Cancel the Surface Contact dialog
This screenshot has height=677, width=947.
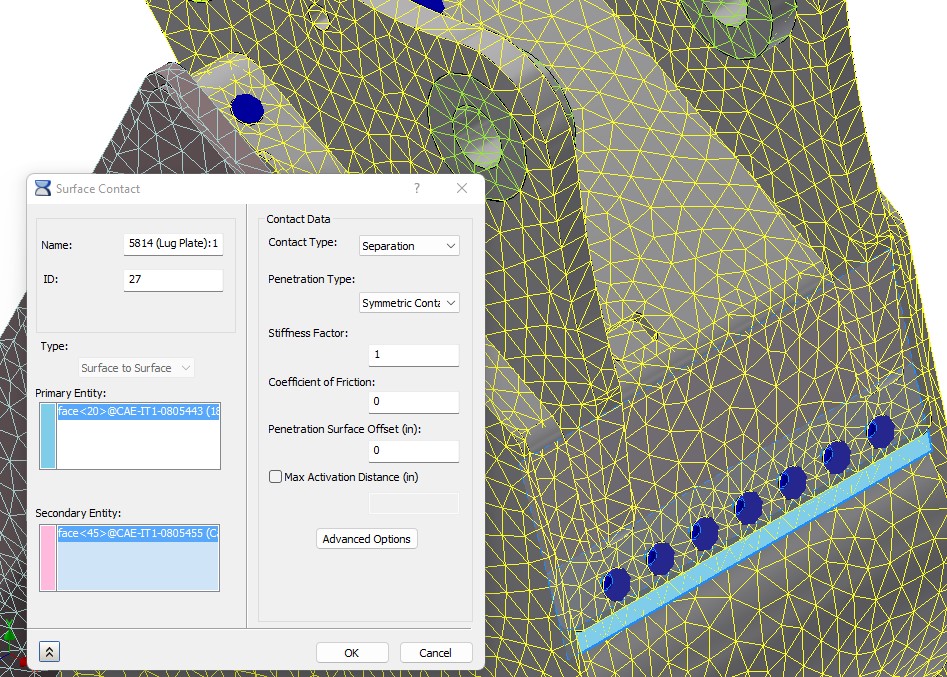click(x=436, y=652)
